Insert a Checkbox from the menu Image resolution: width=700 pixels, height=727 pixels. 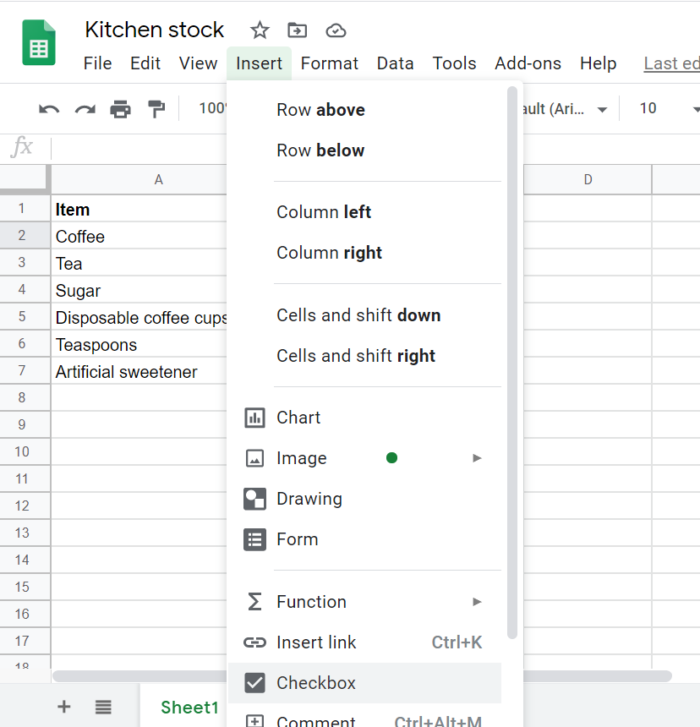[x=316, y=683]
